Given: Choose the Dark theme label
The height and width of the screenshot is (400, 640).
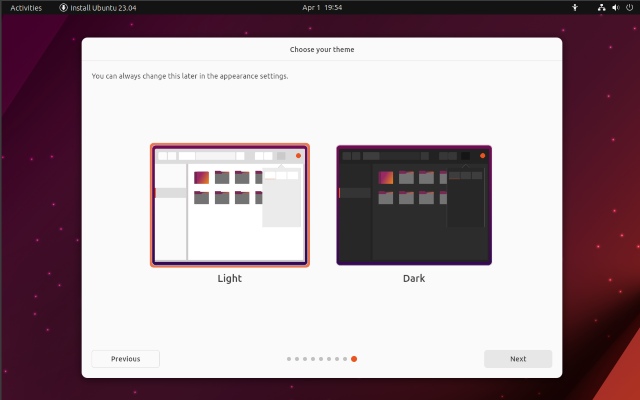Looking at the screenshot, I should pos(414,279).
